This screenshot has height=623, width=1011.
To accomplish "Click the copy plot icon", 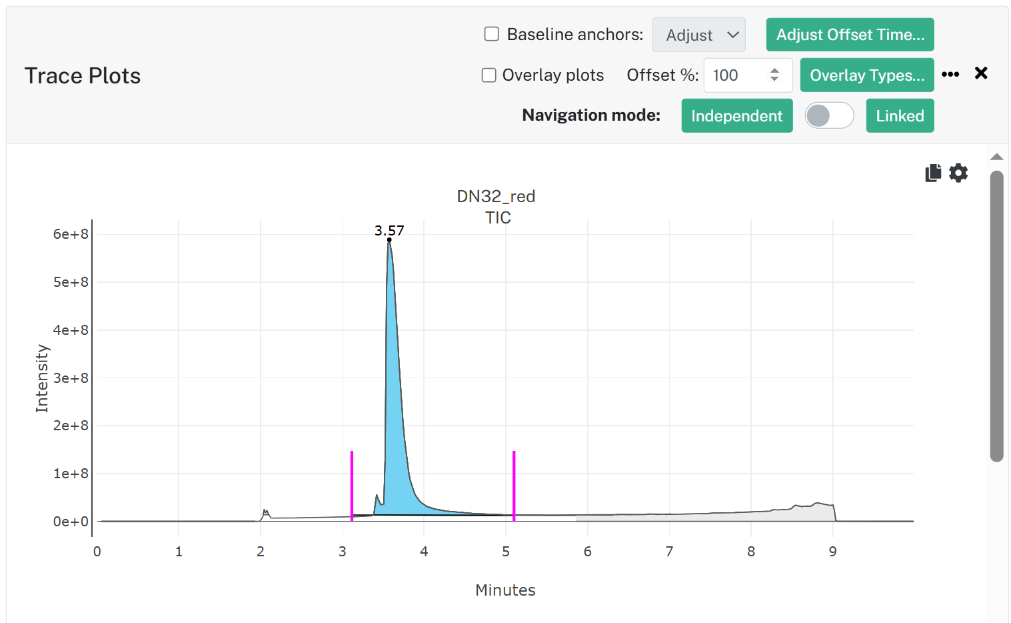I will [x=933, y=173].
